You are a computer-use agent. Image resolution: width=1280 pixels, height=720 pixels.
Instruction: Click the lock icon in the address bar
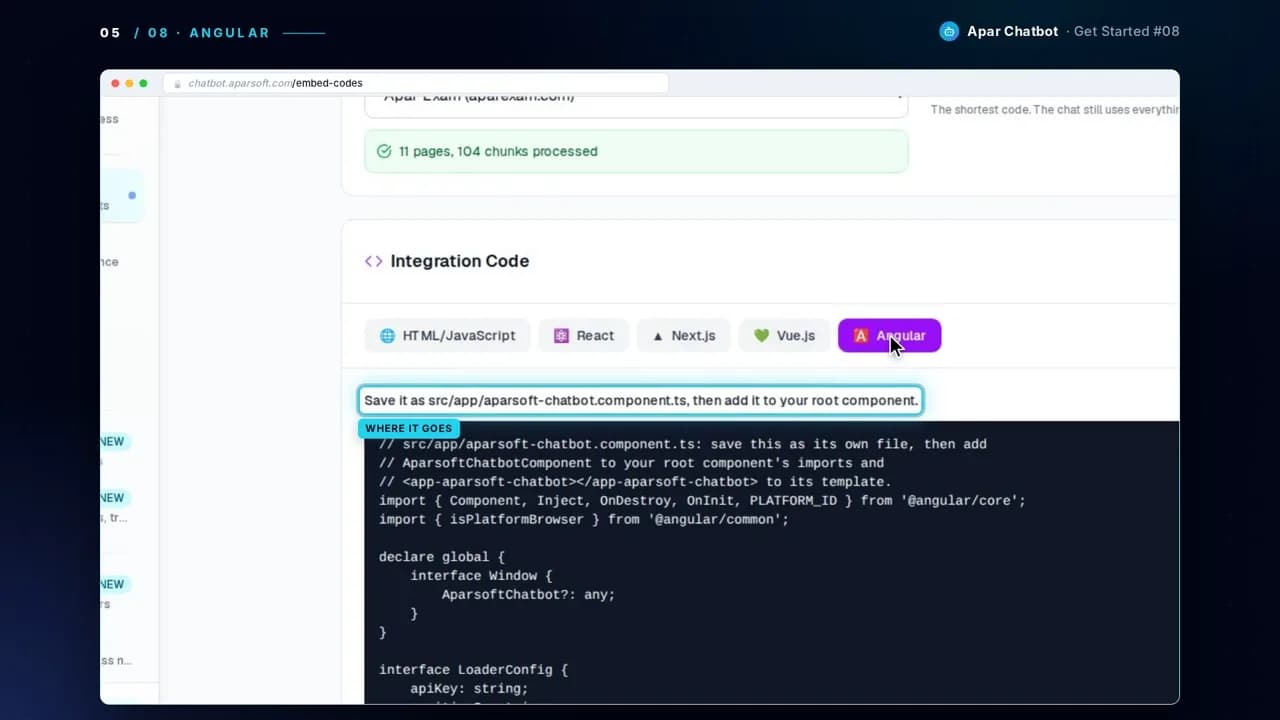point(178,84)
